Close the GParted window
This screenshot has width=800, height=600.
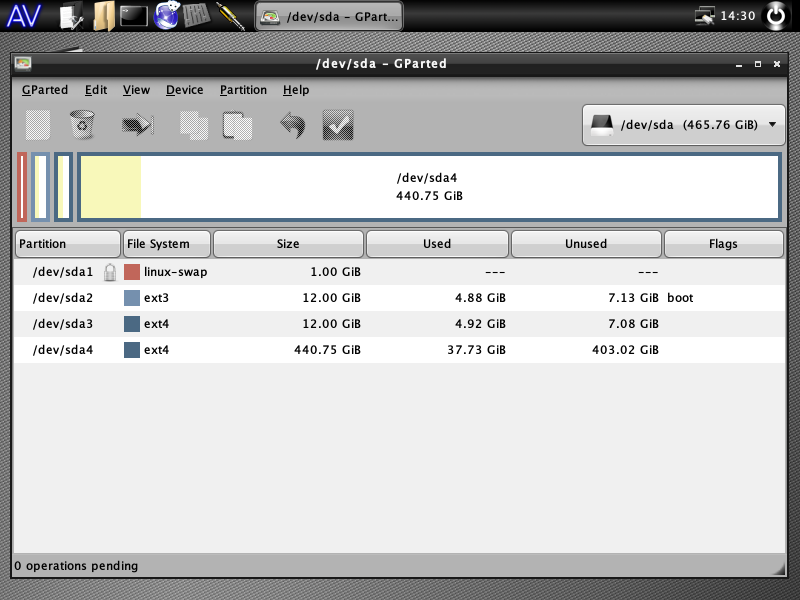coord(777,64)
